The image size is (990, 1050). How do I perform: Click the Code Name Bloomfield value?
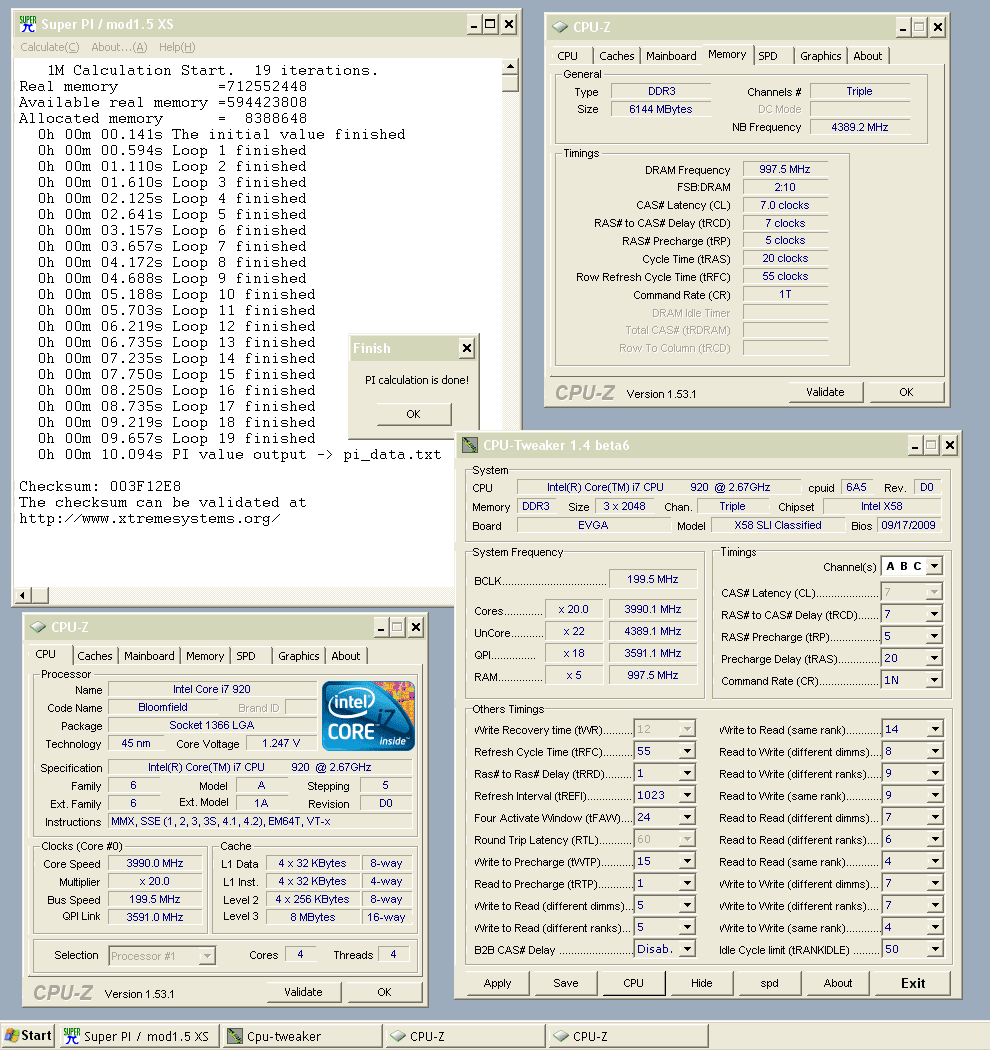pos(163,707)
